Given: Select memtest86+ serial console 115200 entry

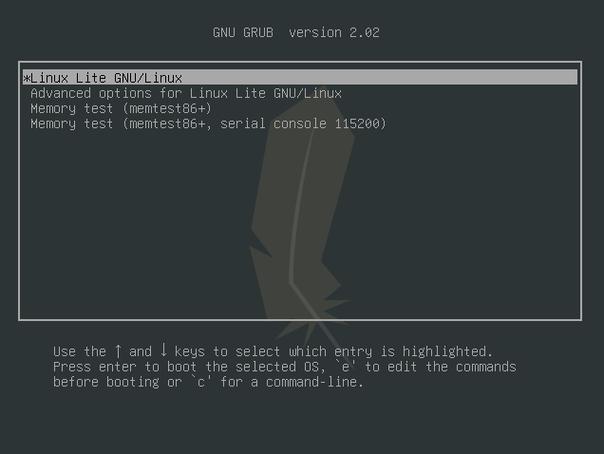Looking at the screenshot, I should click(x=208, y=124).
